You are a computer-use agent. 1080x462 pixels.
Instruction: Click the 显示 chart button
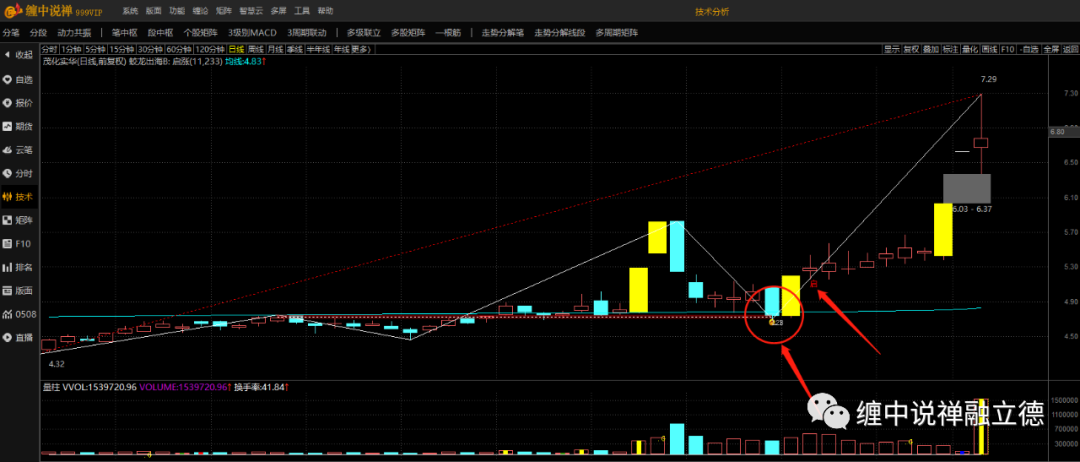pyautogui.click(x=892, y=49)
